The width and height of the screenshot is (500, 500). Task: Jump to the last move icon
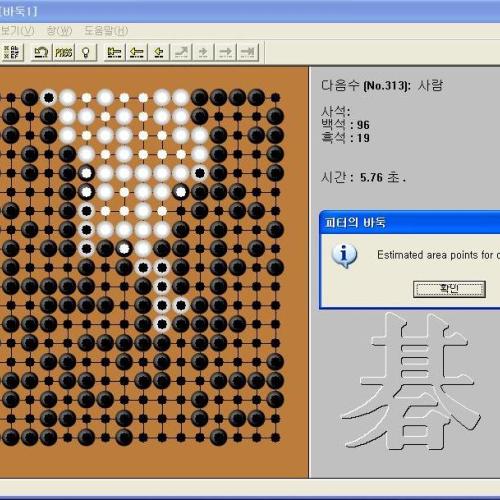[248, 52]
